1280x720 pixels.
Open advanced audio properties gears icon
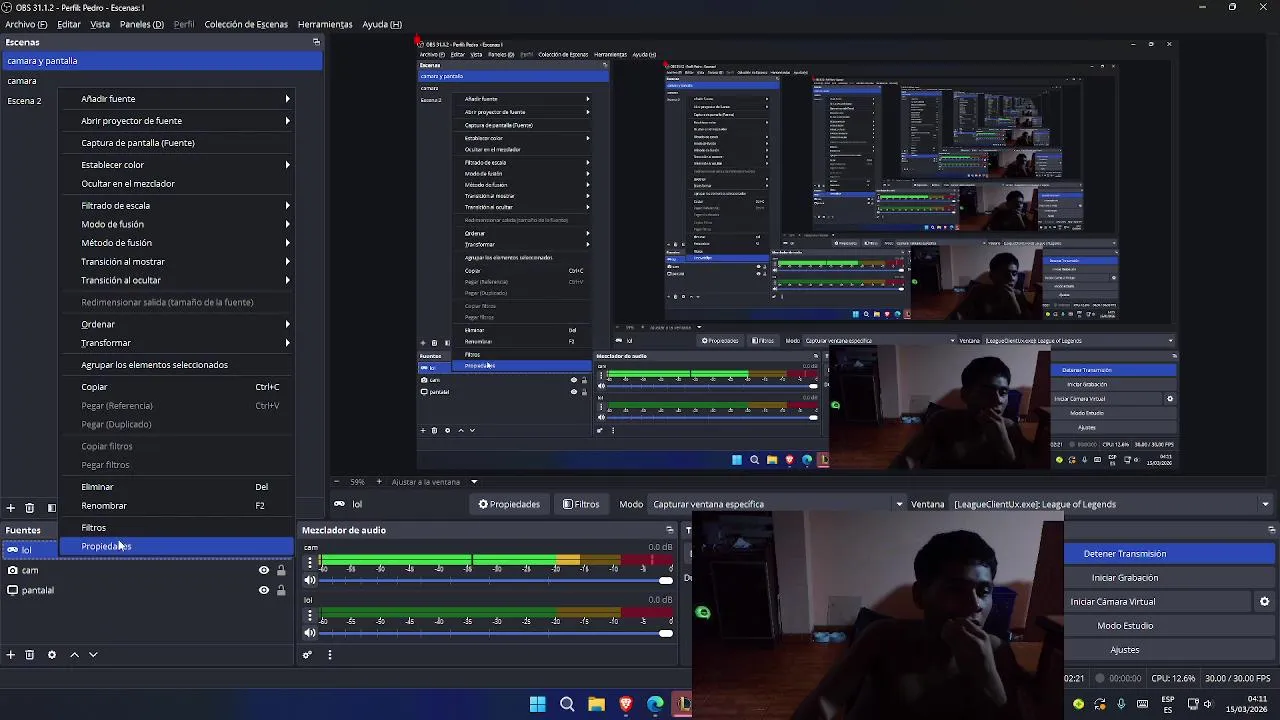pos(307,655)
